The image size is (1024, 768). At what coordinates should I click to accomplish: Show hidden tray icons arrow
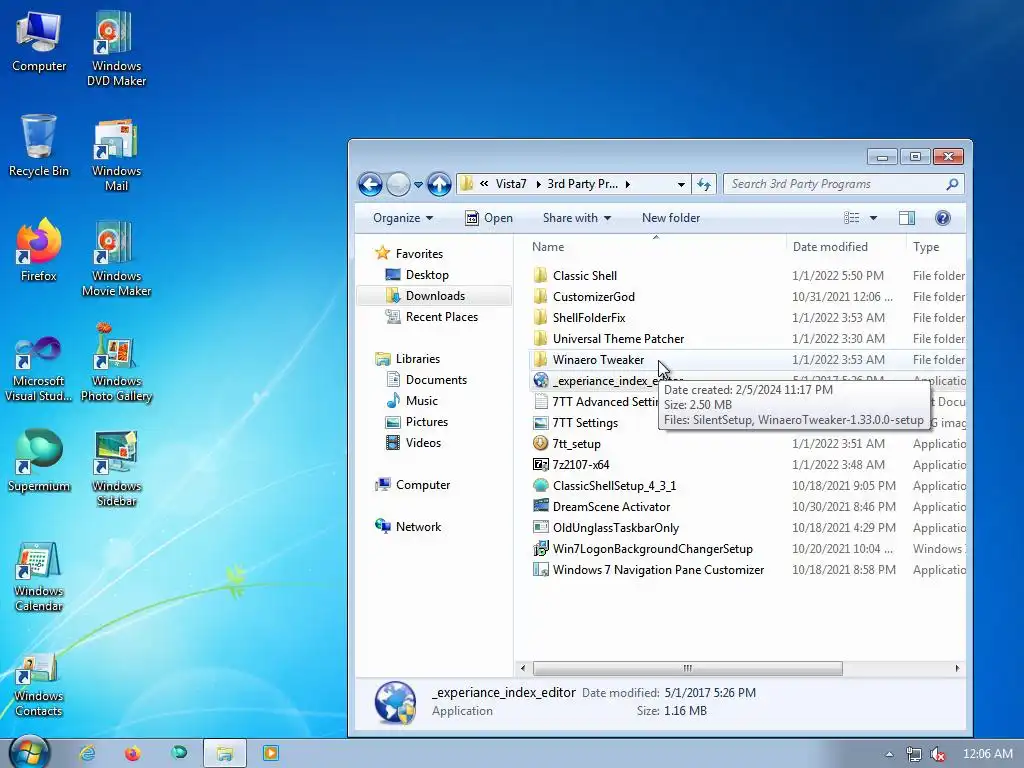coord(889,754)
